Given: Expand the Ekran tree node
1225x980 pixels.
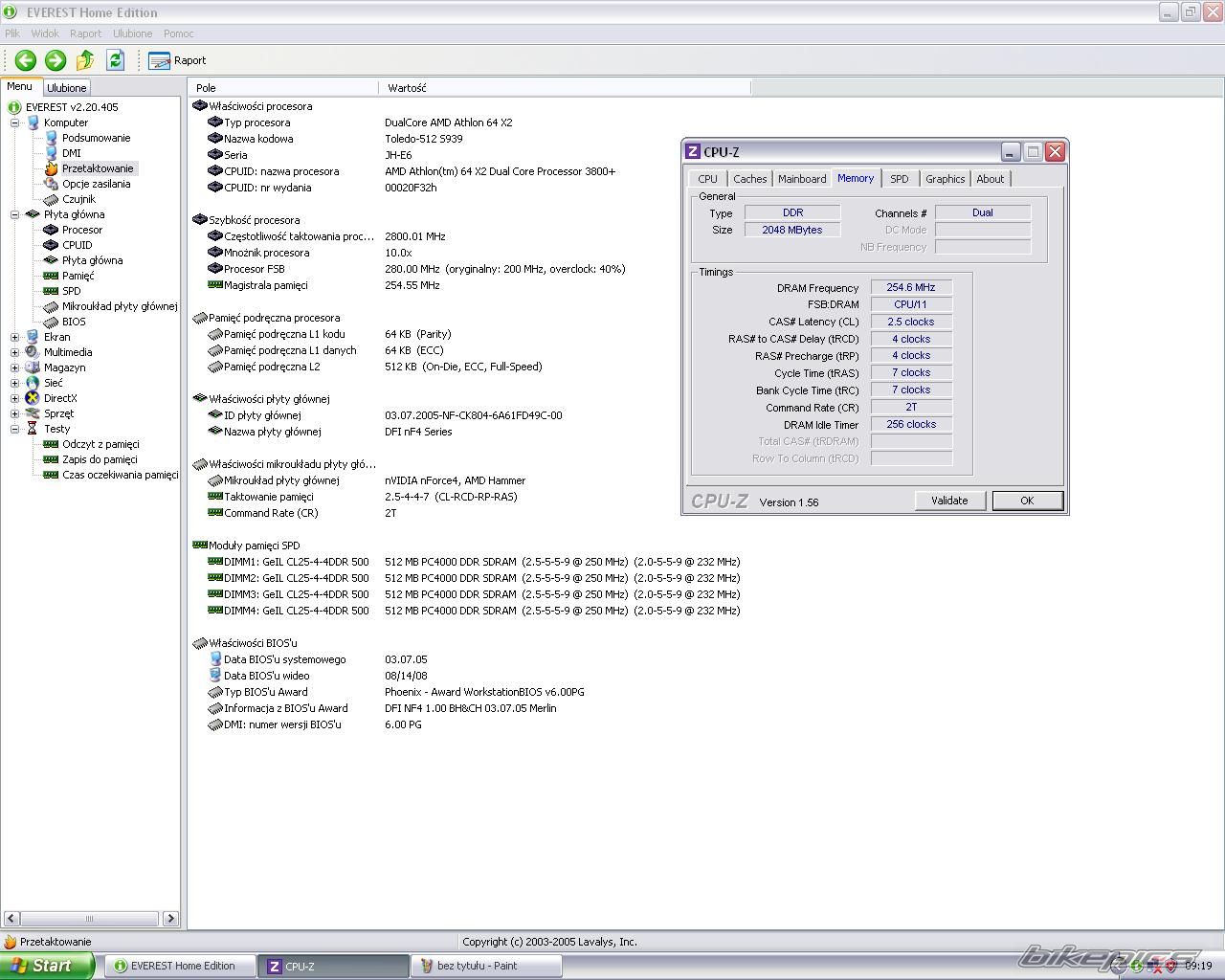Looking at the screenshot, I should 14,337.
